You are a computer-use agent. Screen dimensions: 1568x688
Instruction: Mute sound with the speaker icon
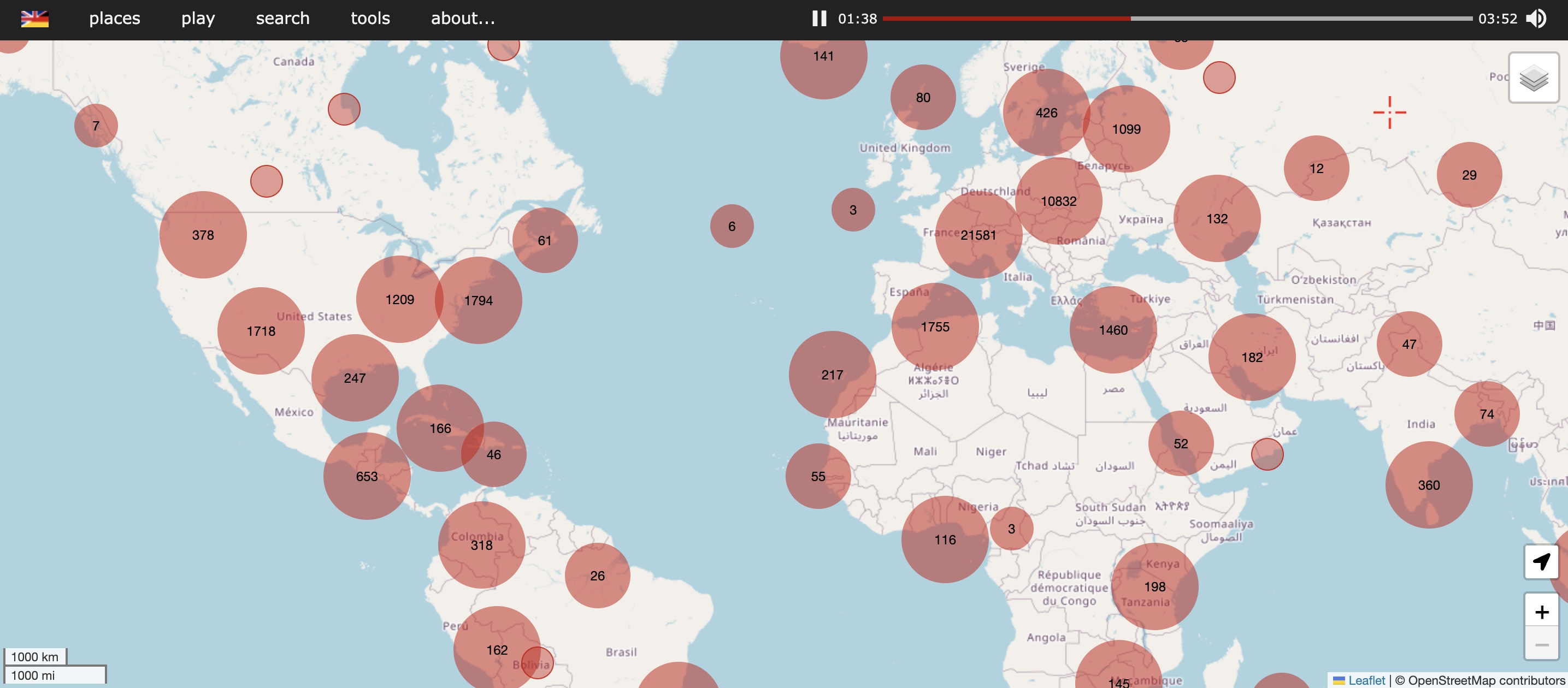tap(1536, 19)
